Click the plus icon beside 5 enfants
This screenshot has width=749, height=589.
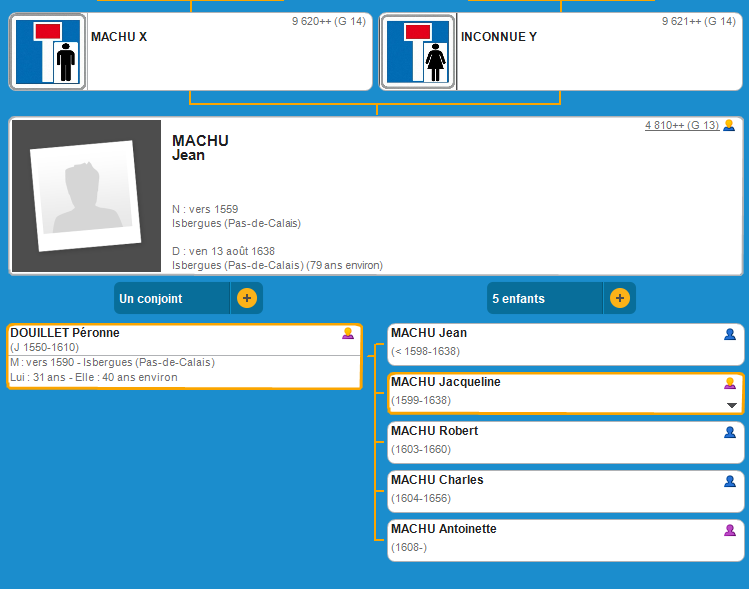click(x=620, y=298)
